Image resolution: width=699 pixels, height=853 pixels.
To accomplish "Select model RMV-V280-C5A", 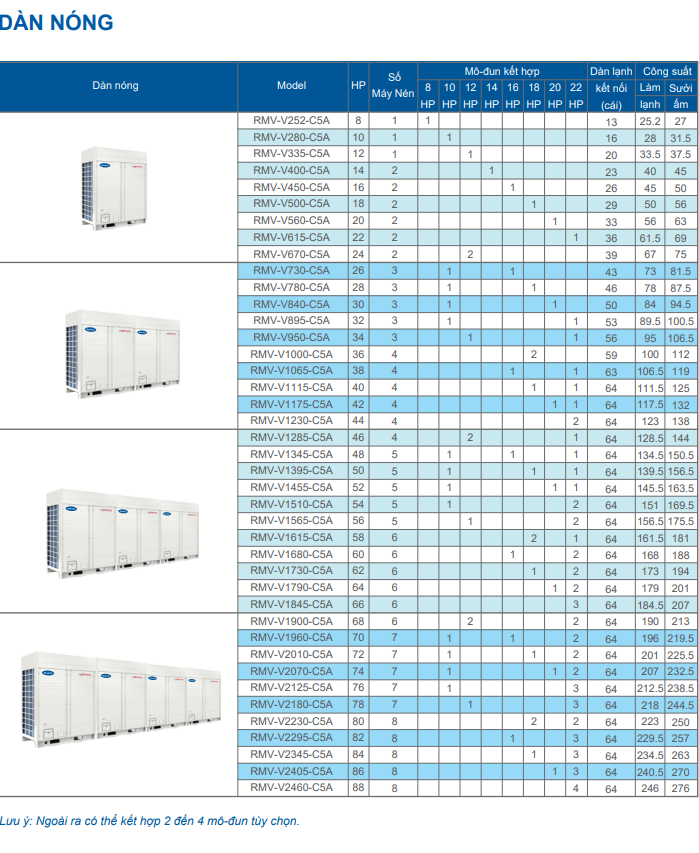I will 292,137.
